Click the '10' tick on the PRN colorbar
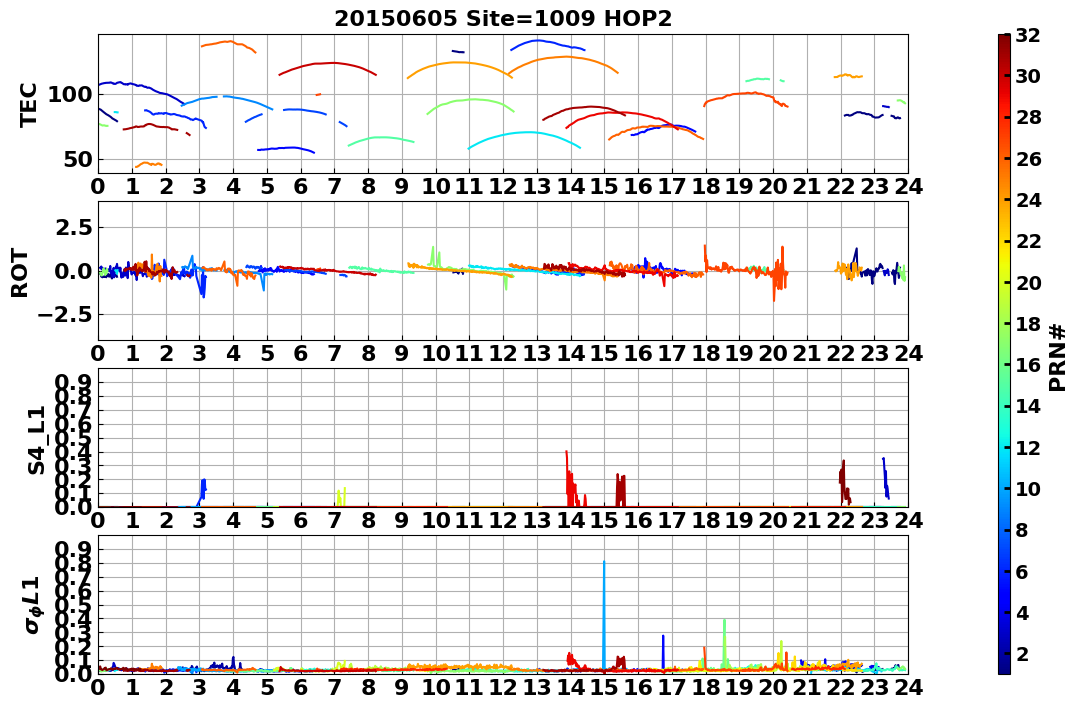1077x709 pixels. tap(1028, 488)
